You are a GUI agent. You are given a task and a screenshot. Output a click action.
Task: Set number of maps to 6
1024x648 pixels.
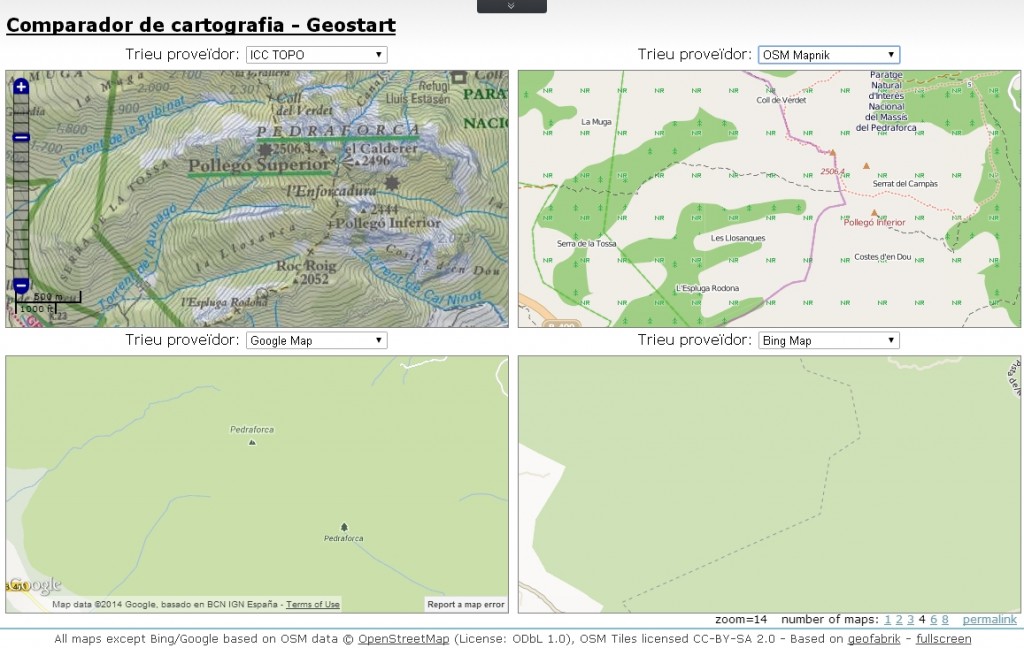coord(933,619)
